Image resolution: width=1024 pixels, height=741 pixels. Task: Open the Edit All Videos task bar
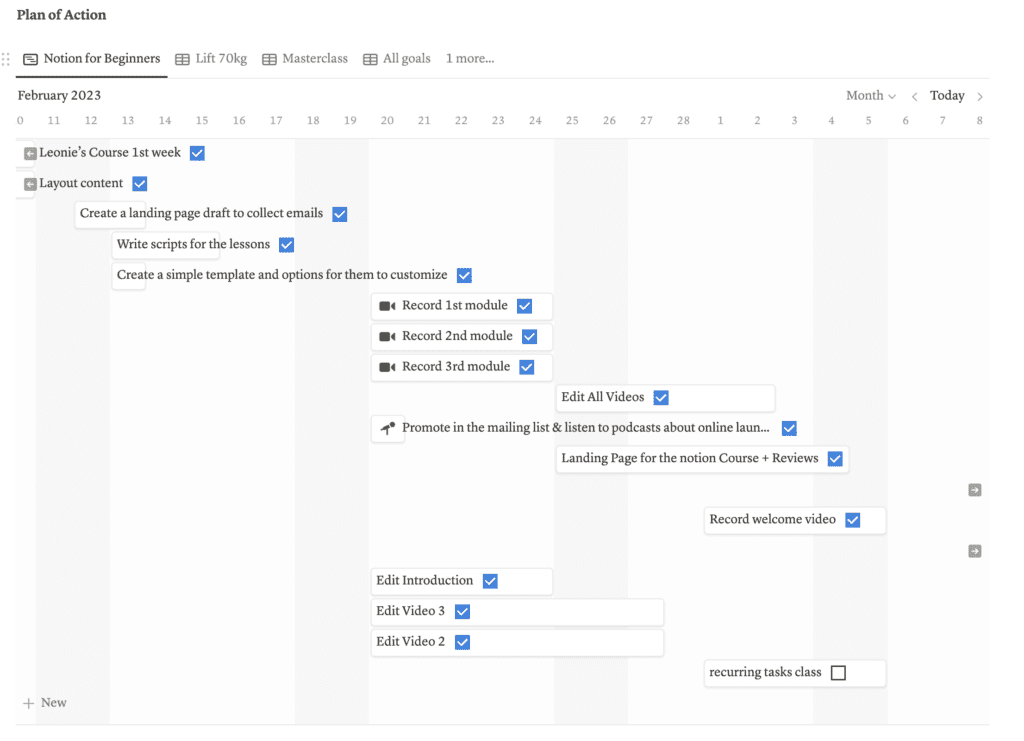pyautogui.click(x=665, y=398)
